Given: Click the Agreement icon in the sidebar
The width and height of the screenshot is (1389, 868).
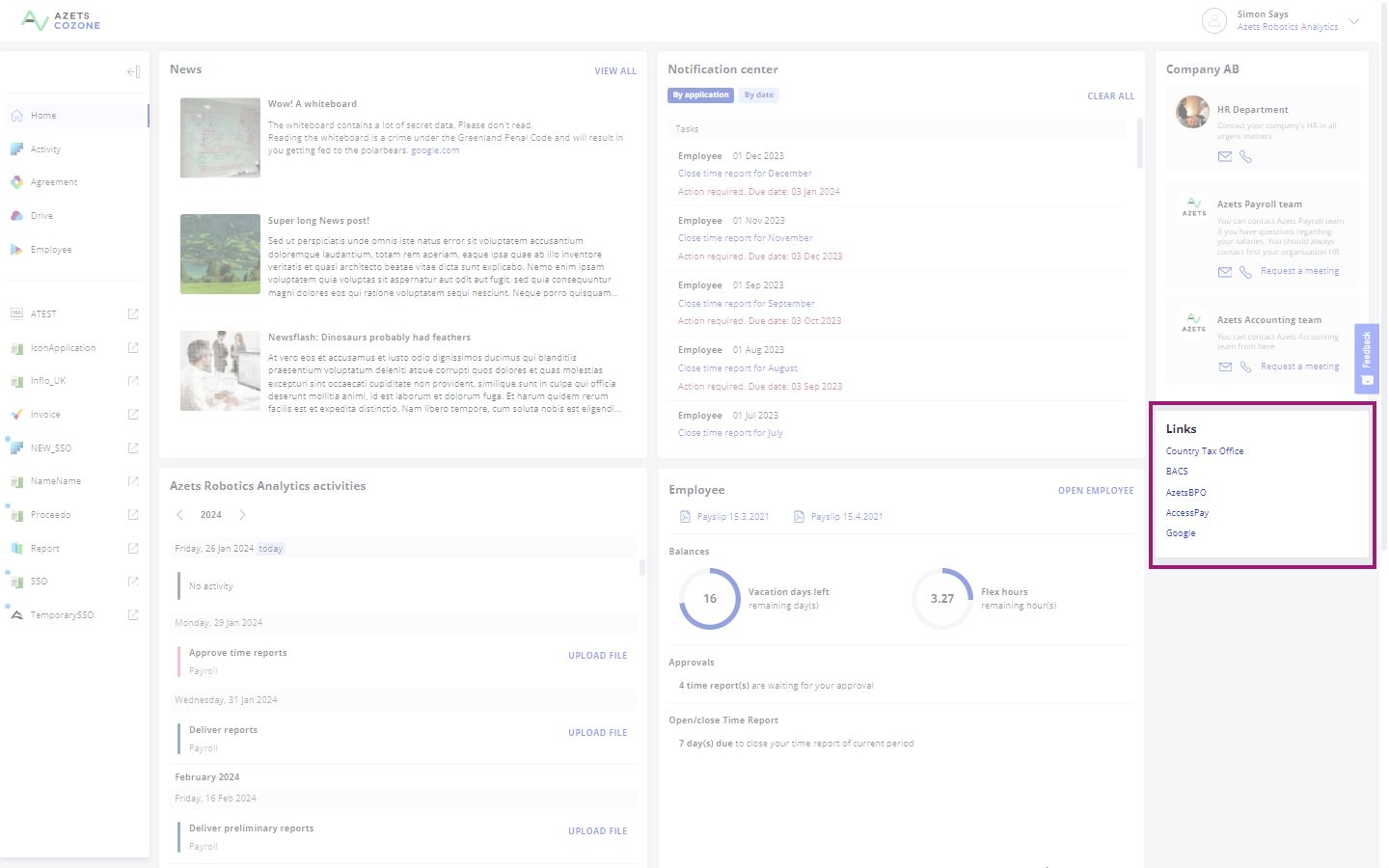Looking at the screenshot, I should [17, 181].
